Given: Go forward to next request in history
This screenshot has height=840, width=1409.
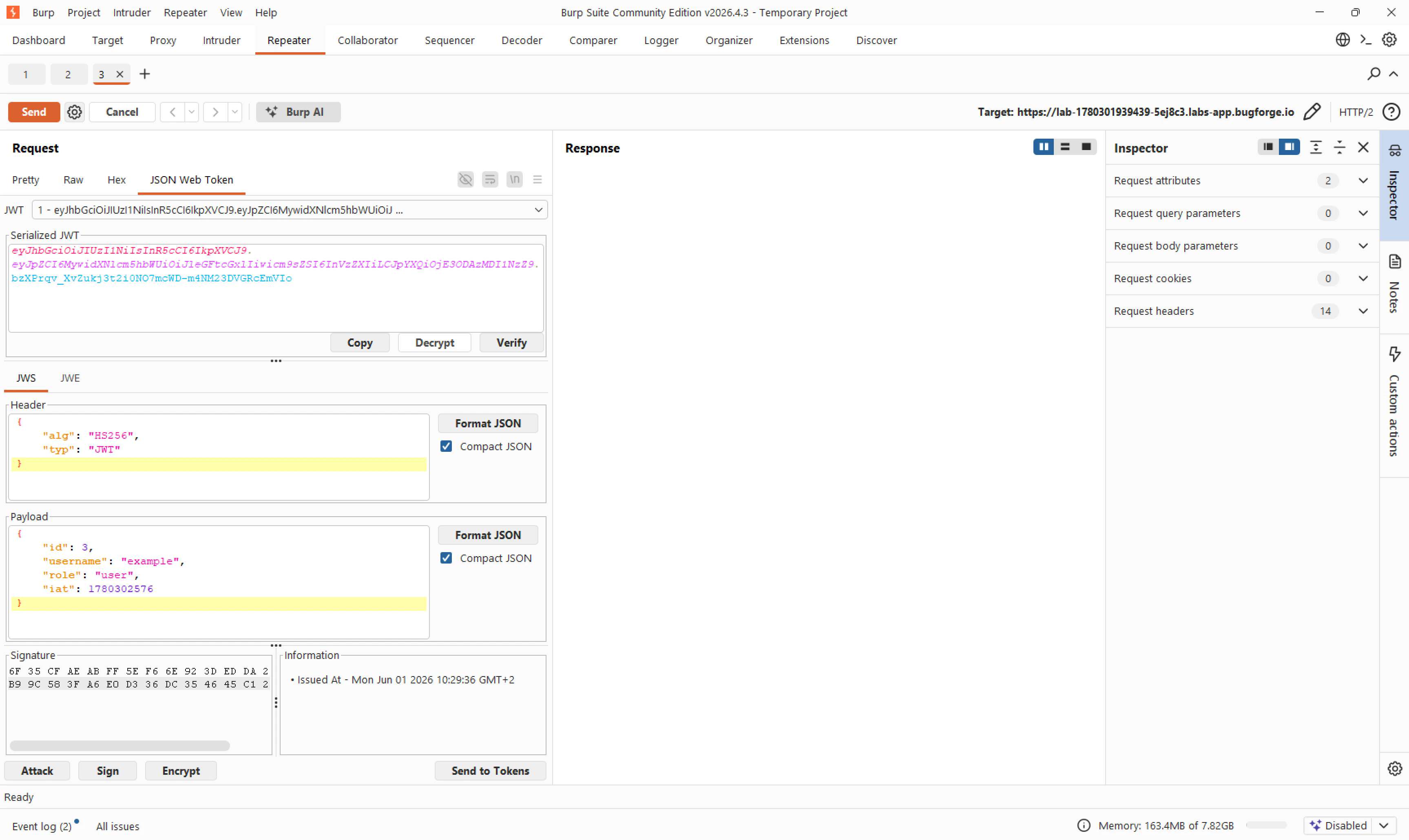Looking at the screenshot, I should click(x=215, y=112).
